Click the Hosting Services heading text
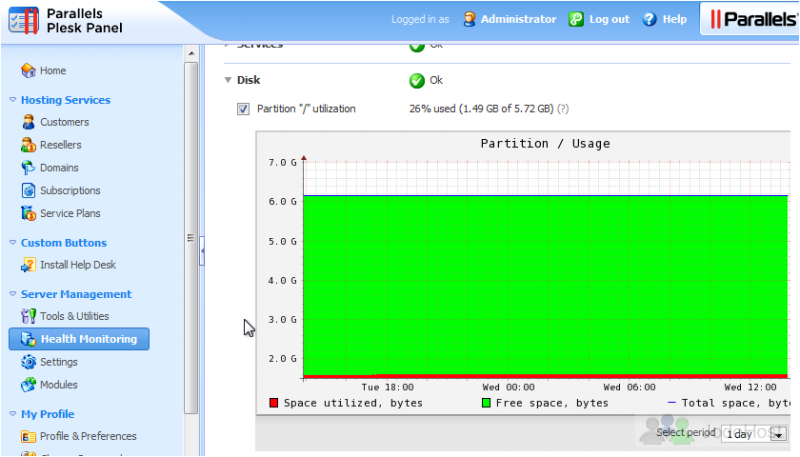This screenshot has width=800, height=457. pyautogui.click(x=66, y=100)
